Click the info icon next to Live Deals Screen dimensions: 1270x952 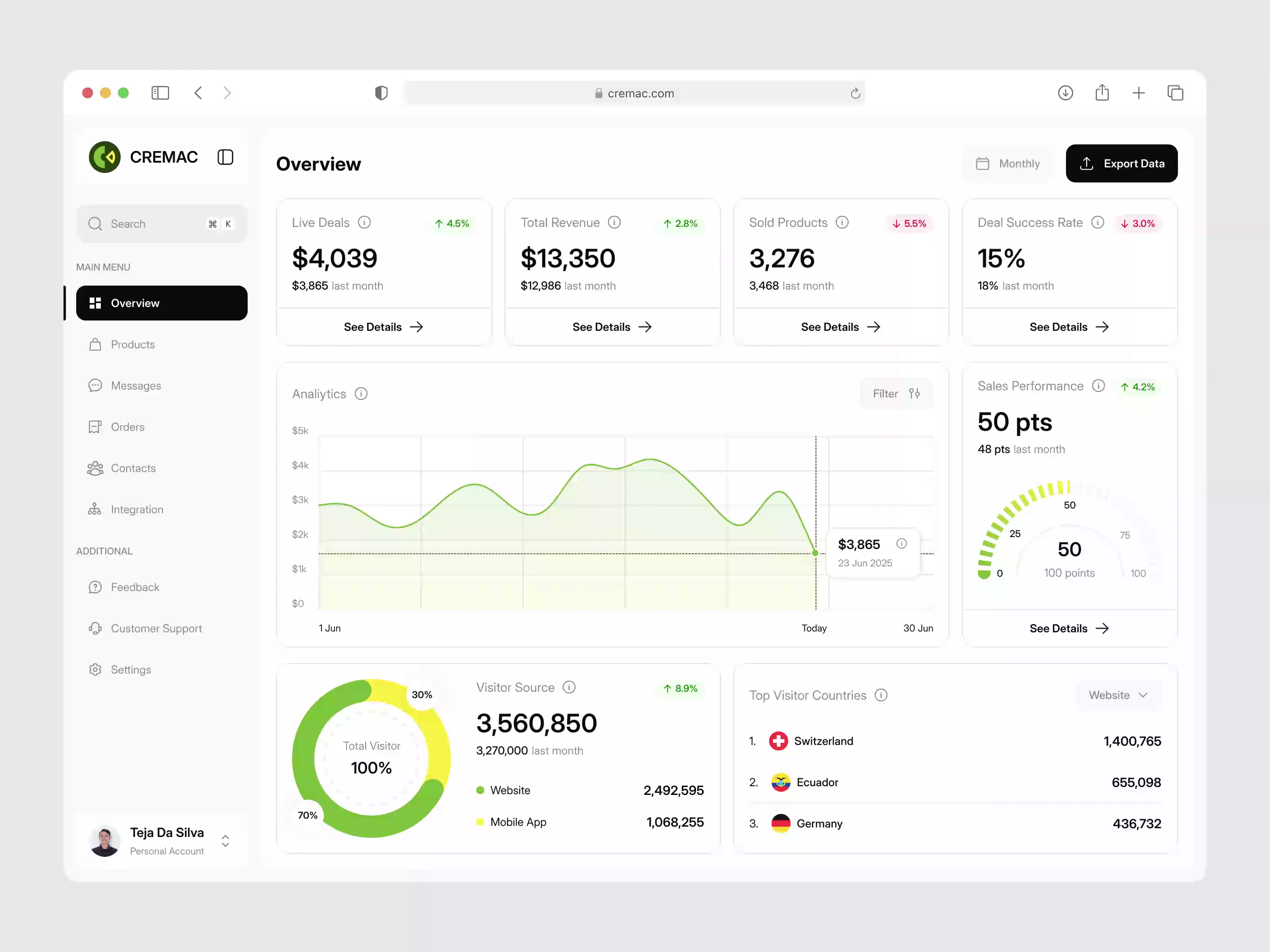point(365,223)
